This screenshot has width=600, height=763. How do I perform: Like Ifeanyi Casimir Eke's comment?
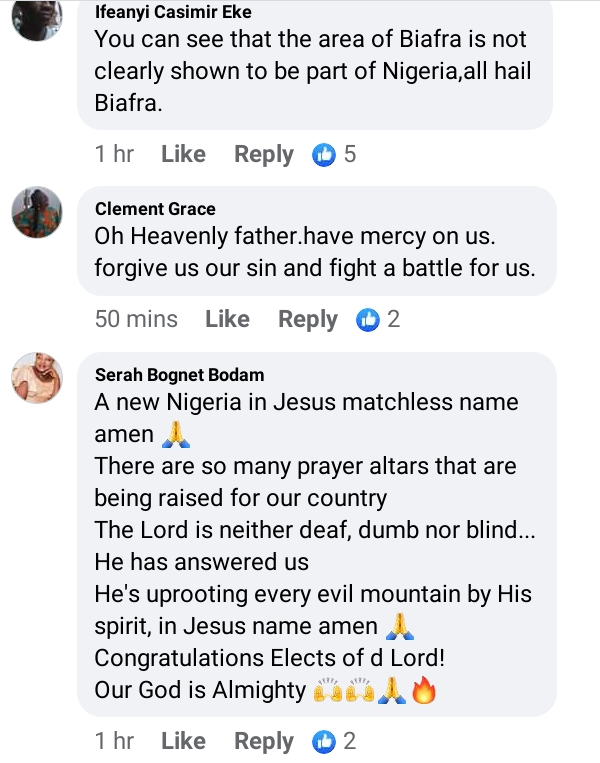point(183,155)
